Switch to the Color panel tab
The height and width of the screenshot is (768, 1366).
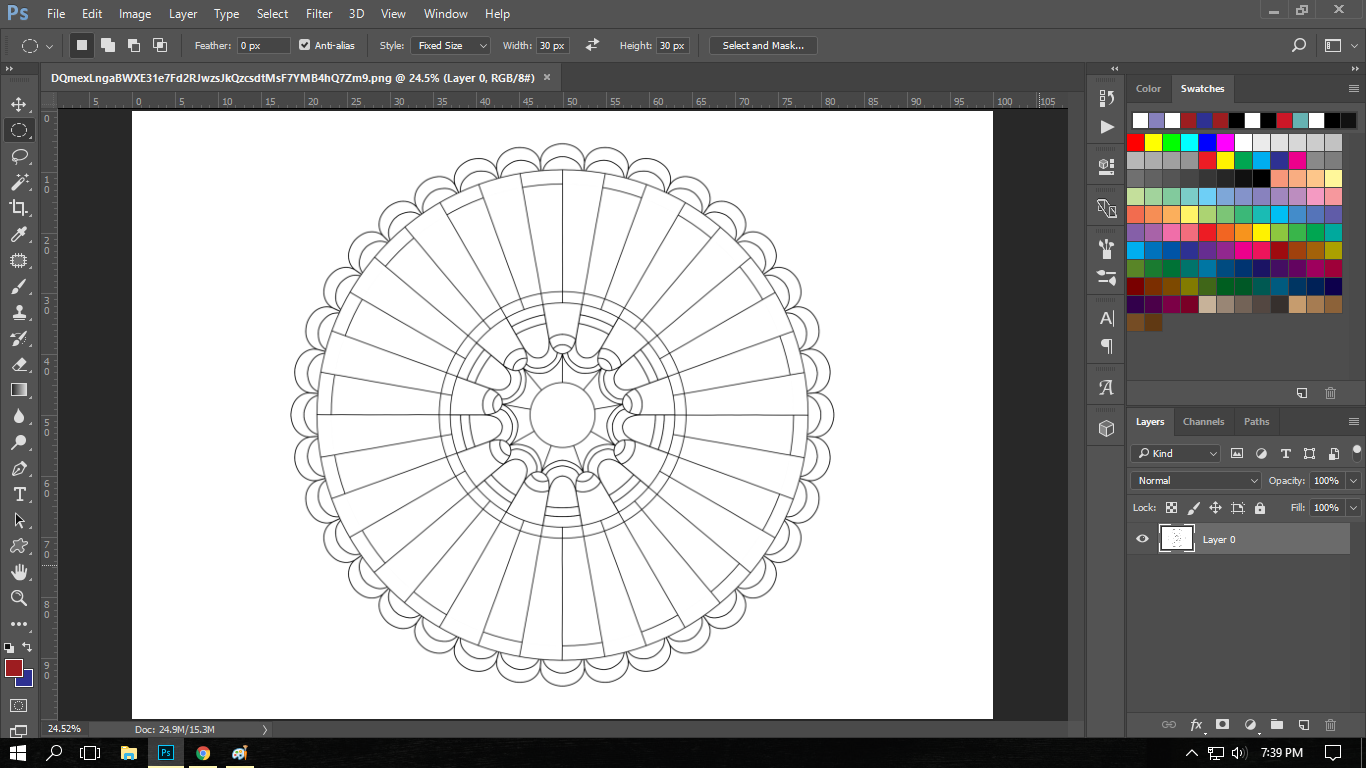pos(1148,88)
